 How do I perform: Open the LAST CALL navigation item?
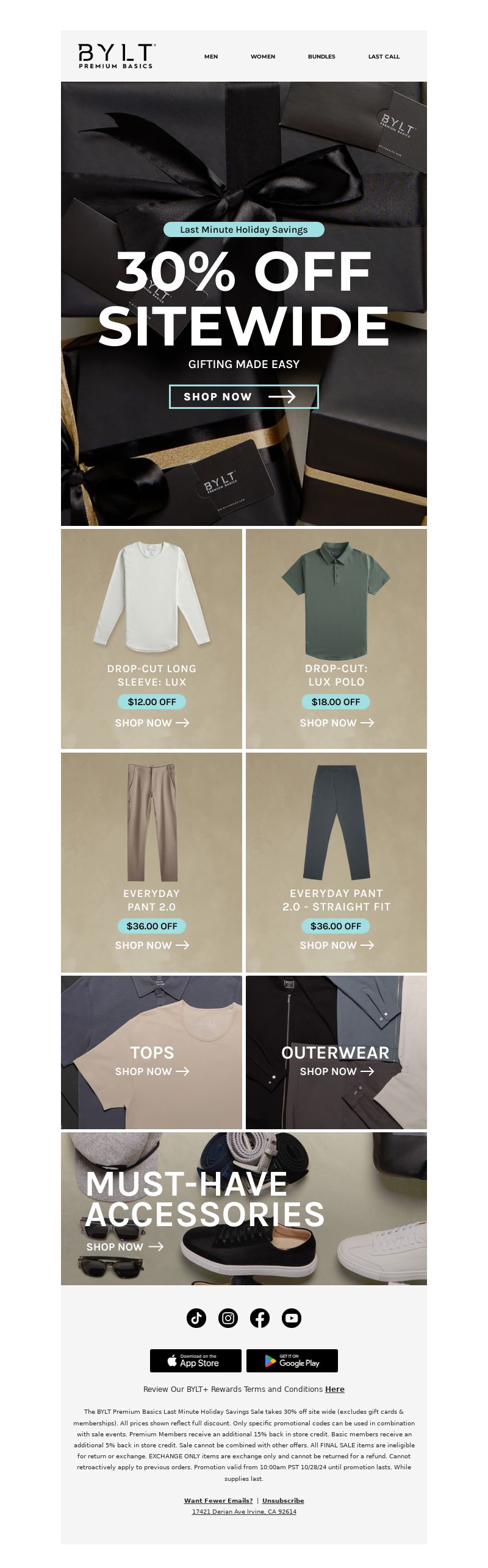pyautogui.click(x=384, y=57)
